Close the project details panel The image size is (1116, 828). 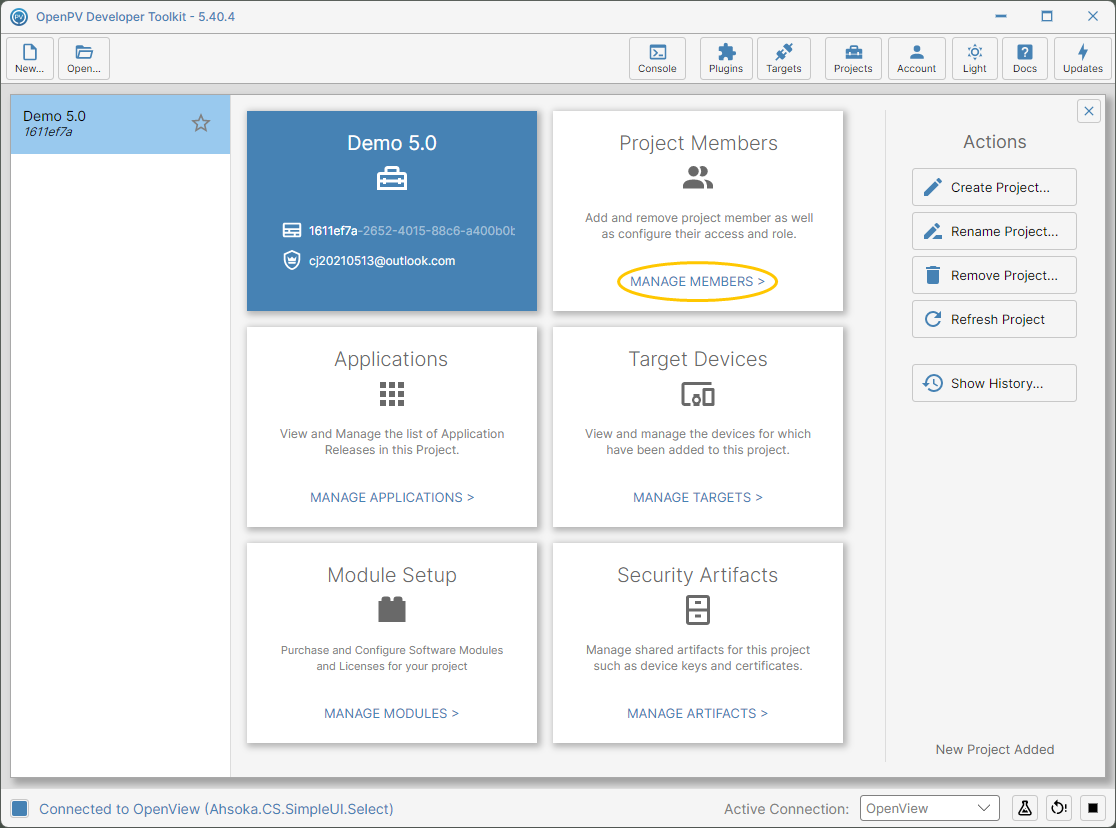point(1088,111)
